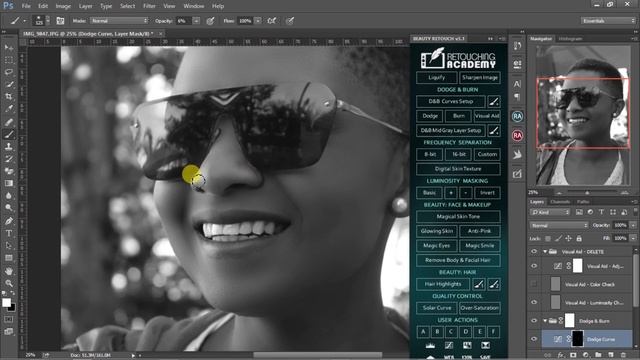Click the Layers panel Opacity field

[620, 225]
